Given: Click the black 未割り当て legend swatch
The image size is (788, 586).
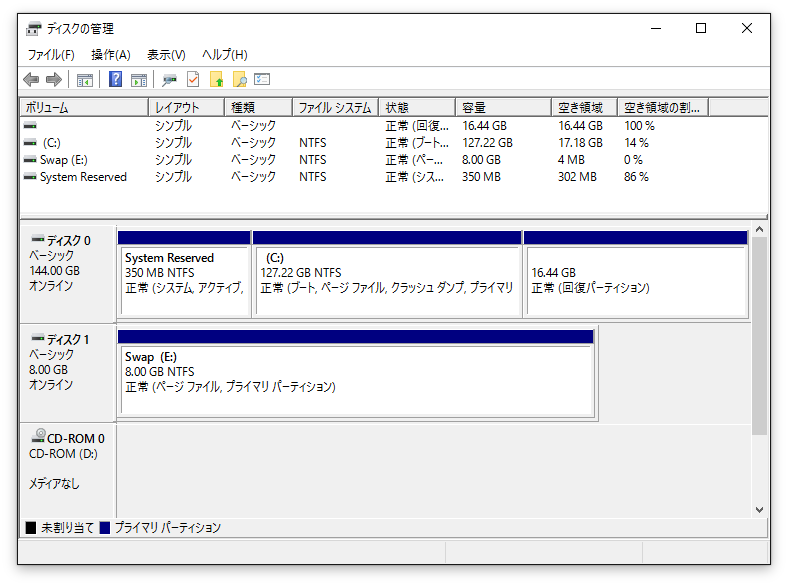Looking at the screenshot, I should [x=31, y=527].
